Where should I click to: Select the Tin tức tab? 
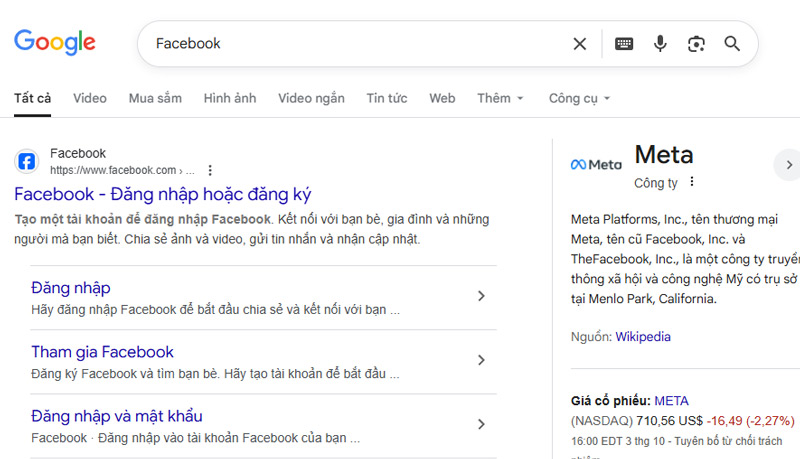[386, 98]
